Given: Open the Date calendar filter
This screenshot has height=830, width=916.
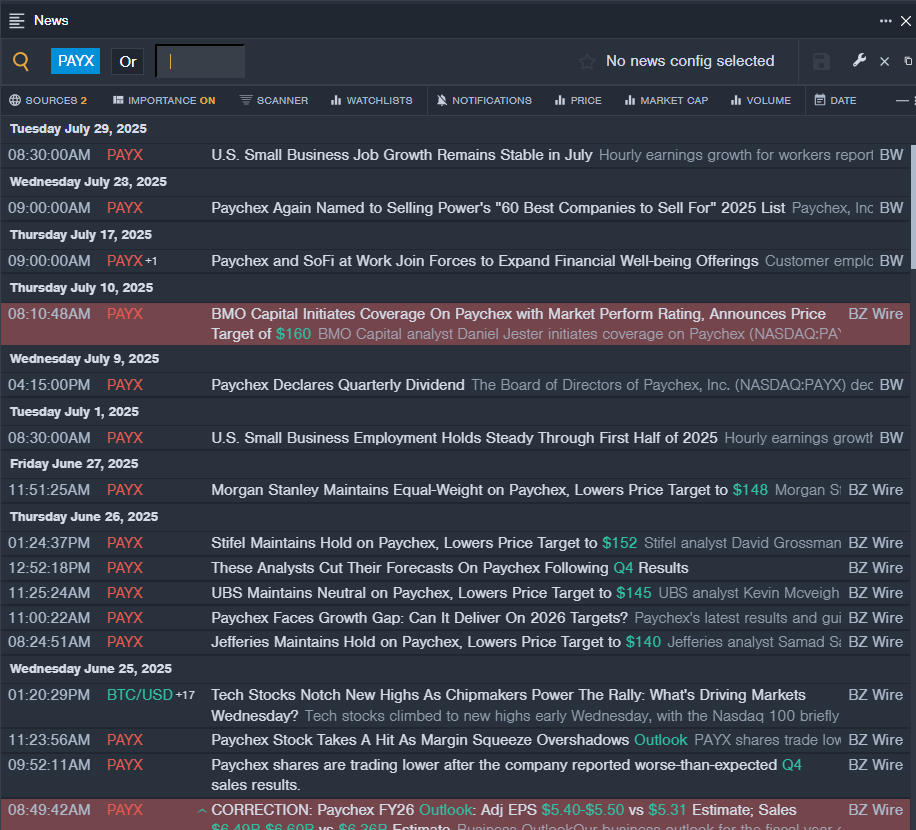Looking at the screenshot, I should [x=835, y=100].
